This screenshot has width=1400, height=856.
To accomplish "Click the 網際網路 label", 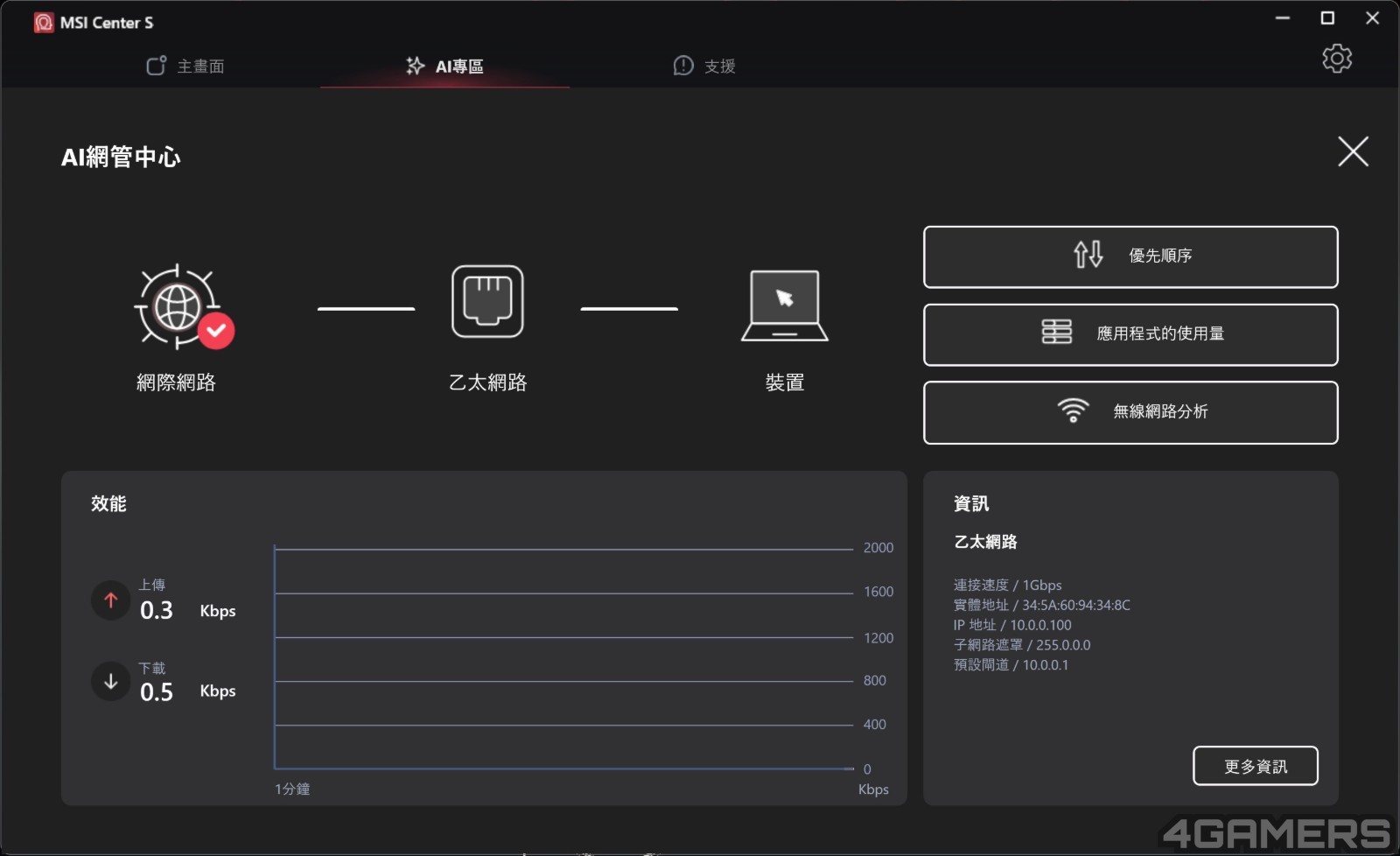I will click(176, 382).
